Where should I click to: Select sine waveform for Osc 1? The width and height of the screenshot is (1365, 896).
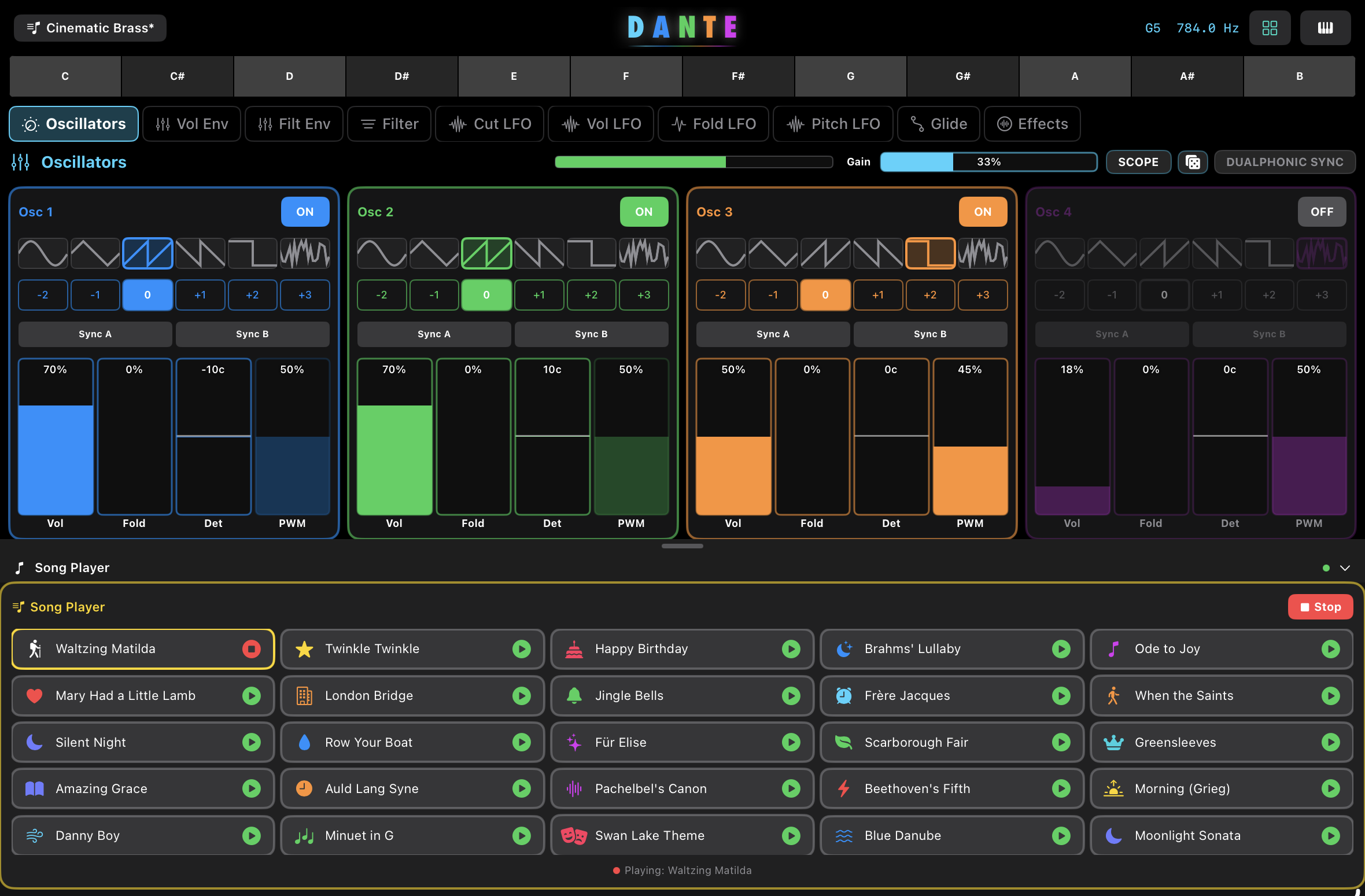(x=43, y=253)
